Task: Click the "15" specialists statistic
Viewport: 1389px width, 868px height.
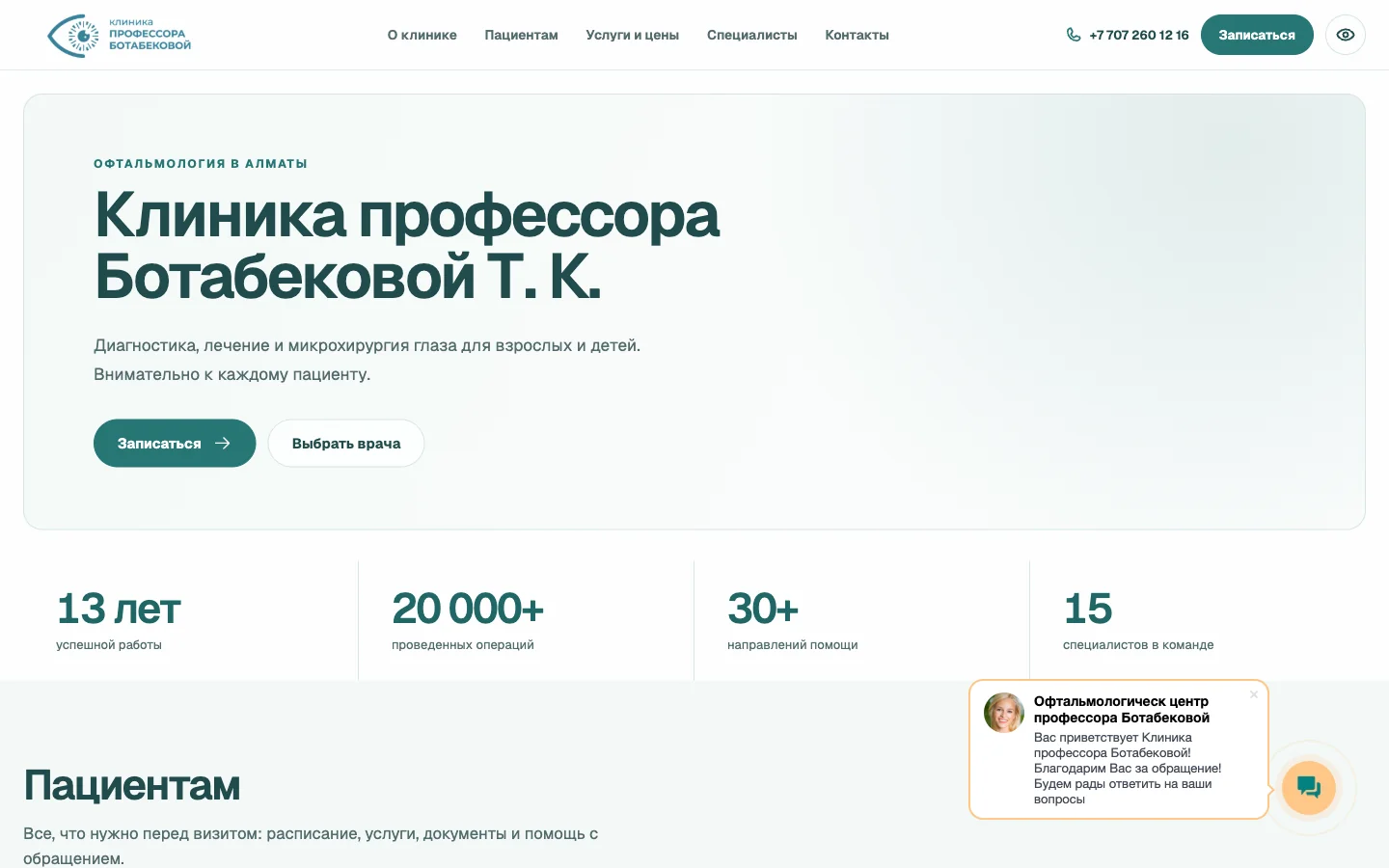Action: click(x=1088, y=609)
